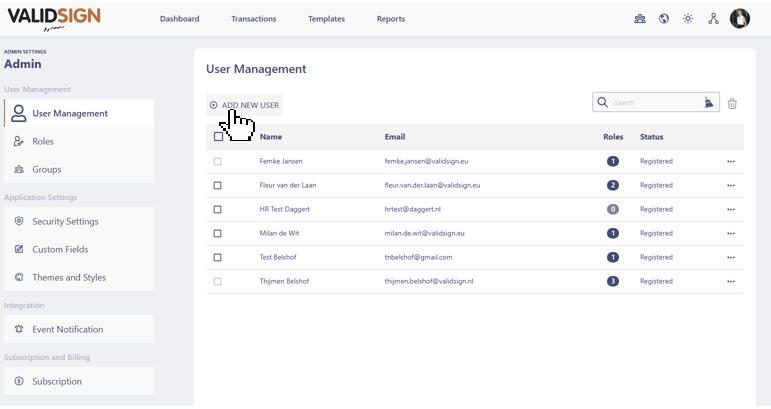Screen dimensions: 771x409
Task: Check the box for Fleur van der Laan
Action: 218,185
